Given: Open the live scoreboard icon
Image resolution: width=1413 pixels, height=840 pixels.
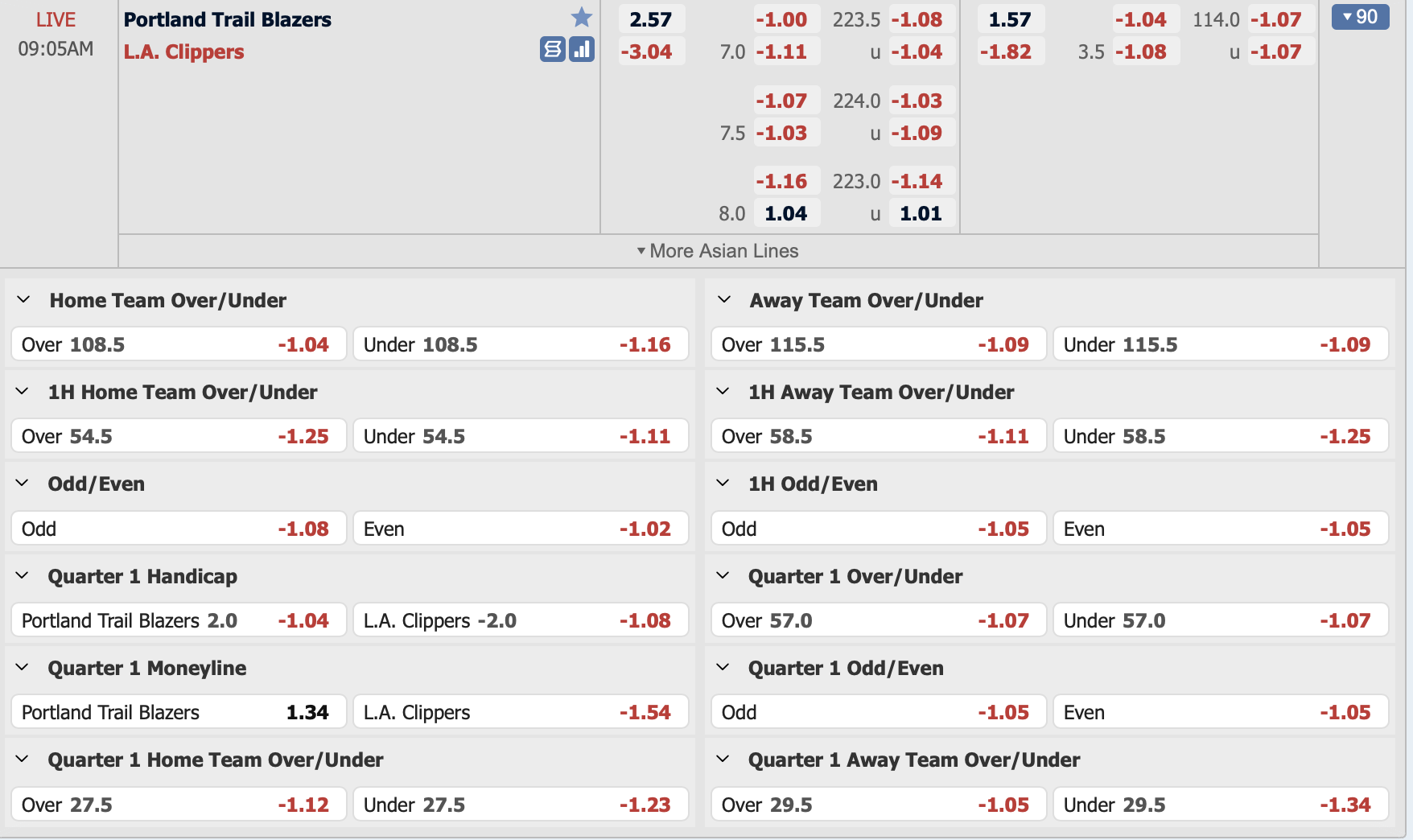Looking at the screenshot, I should 552,50.
